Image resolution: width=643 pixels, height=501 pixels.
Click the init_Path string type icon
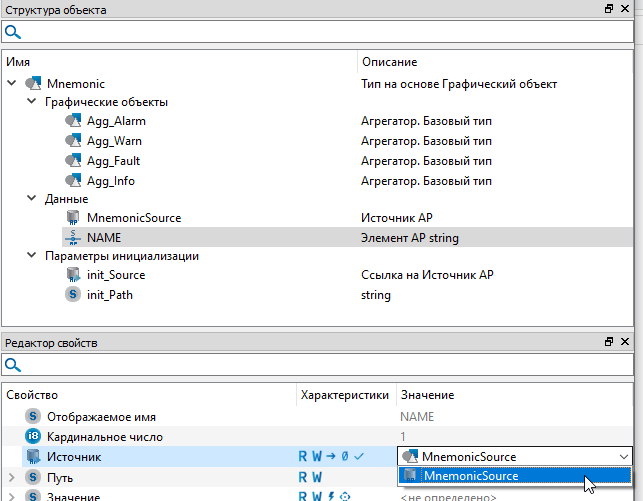tap(72, 295)
